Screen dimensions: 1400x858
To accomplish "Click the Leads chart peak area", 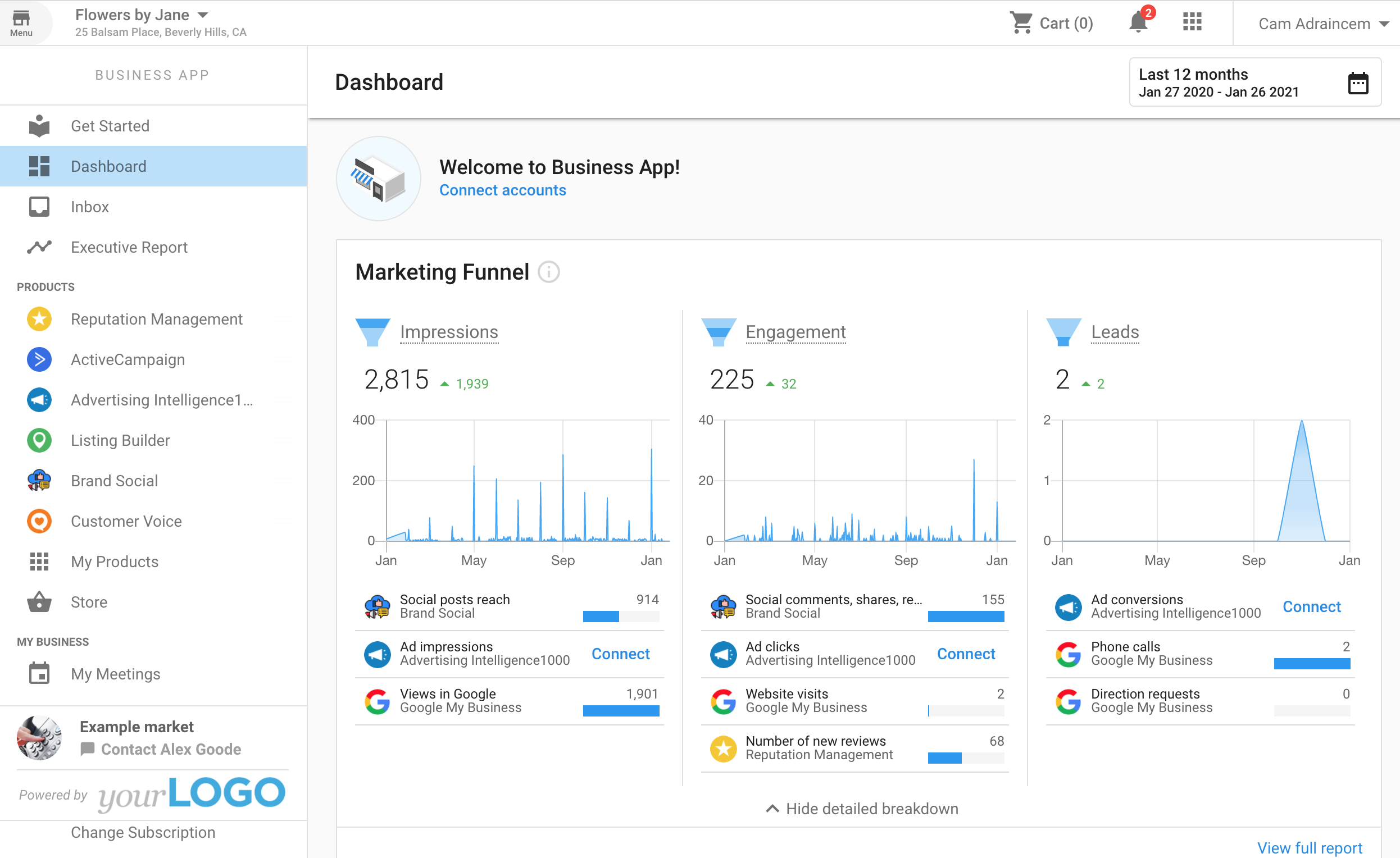I will (1302, 483).
